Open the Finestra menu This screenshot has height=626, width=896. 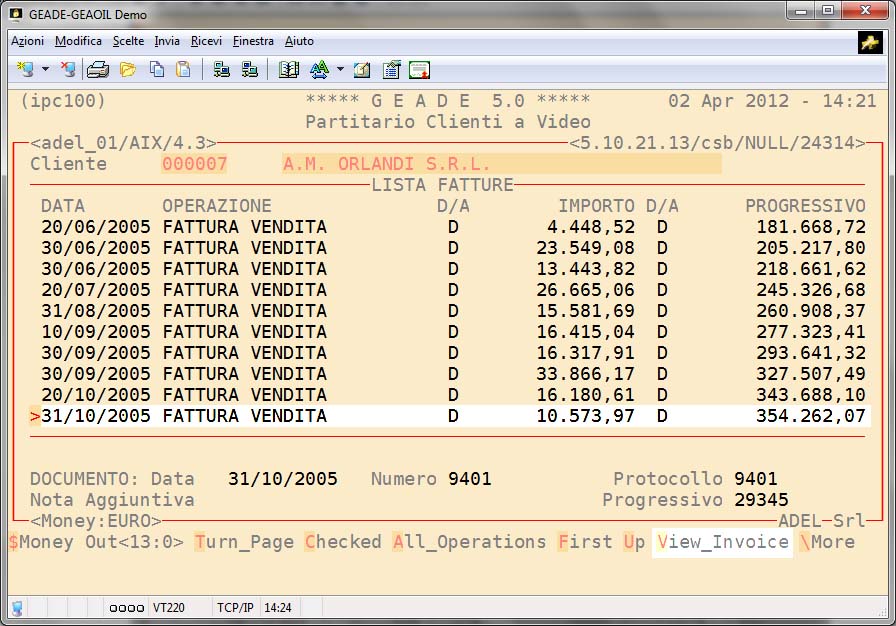point(253,41)
